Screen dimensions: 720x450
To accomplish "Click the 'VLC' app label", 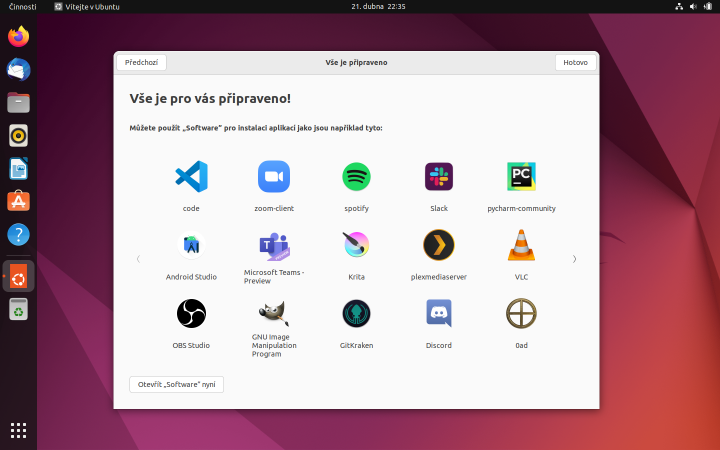I will tap(522, 277).
